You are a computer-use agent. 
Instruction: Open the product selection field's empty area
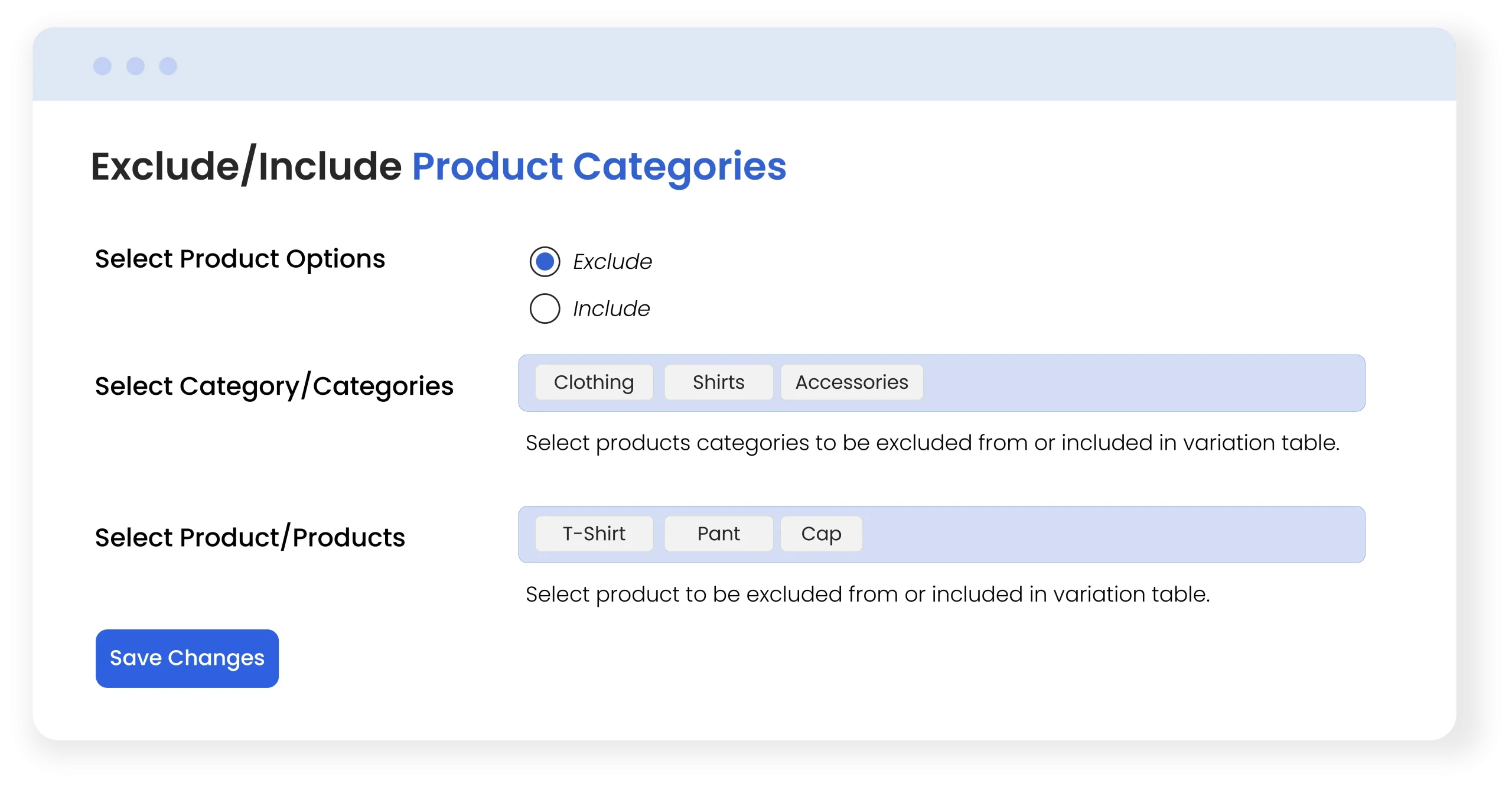pos(1110,534)
